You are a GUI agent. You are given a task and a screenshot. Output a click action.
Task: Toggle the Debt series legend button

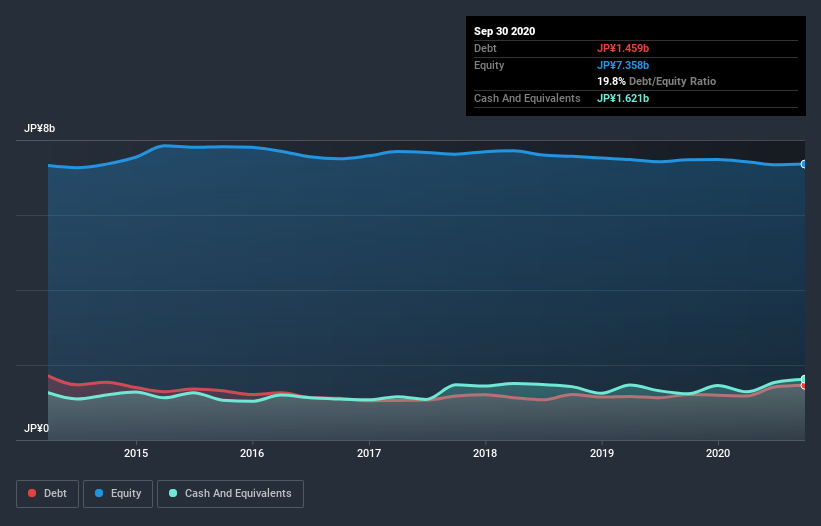point(48,494)
